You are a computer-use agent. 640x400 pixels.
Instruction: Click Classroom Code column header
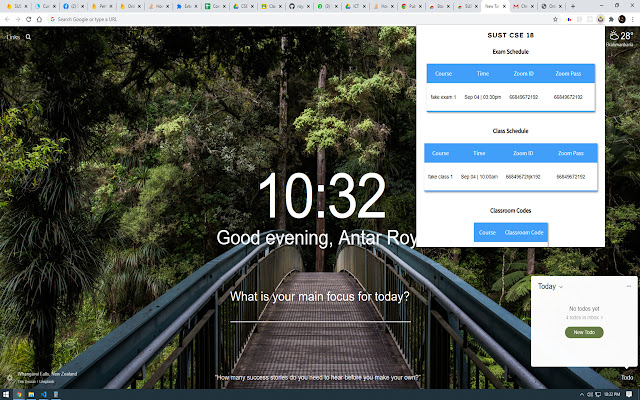[524, 233]
